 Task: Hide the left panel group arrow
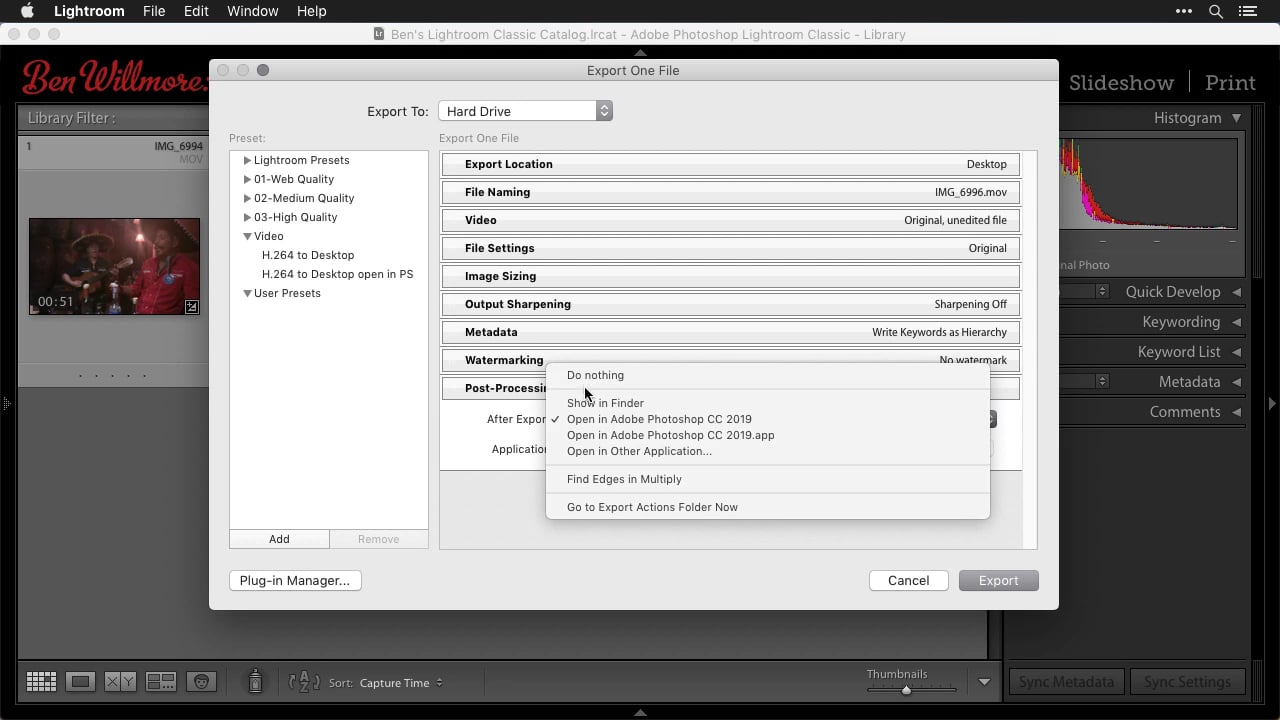click(6, 404)
